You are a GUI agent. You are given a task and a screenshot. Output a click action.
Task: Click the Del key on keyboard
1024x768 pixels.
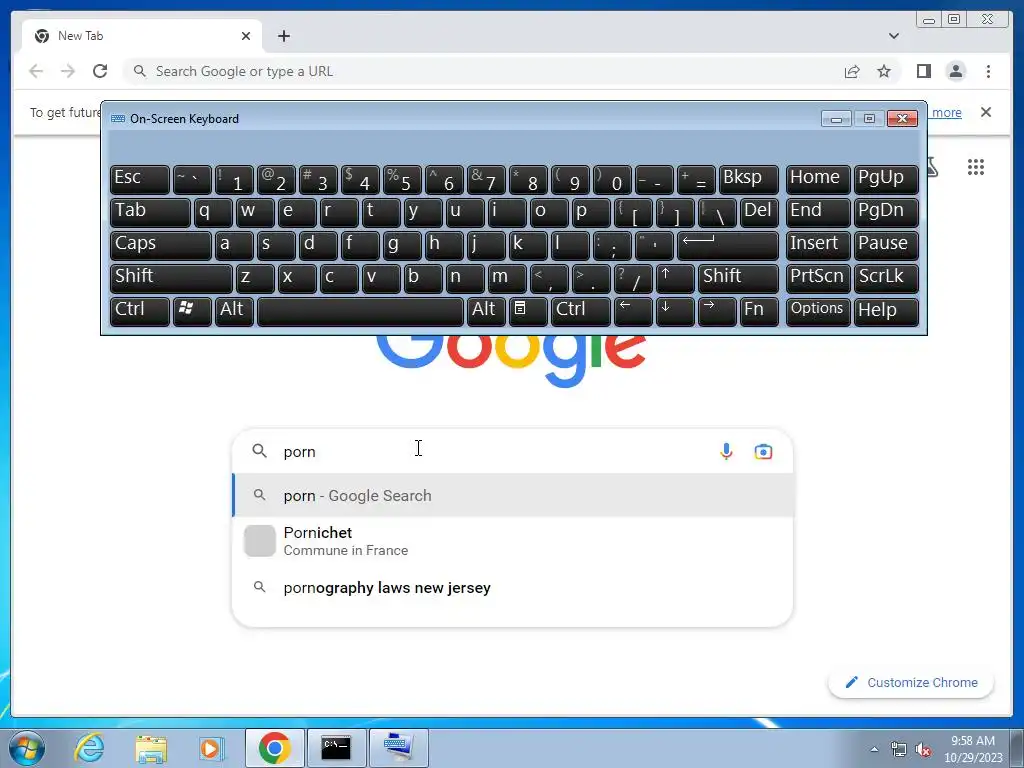pos(759,212)
